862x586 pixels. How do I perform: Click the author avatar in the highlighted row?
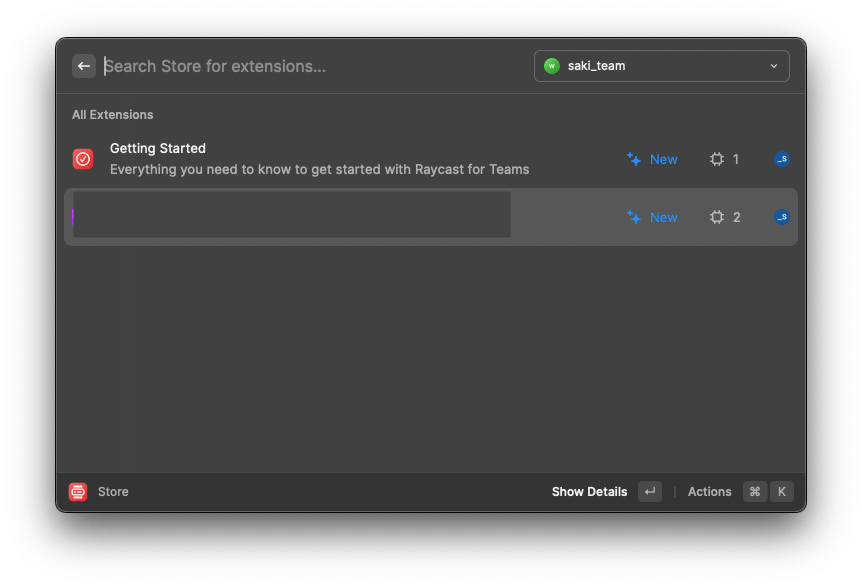pyautogui.click(x=782, y=217)
